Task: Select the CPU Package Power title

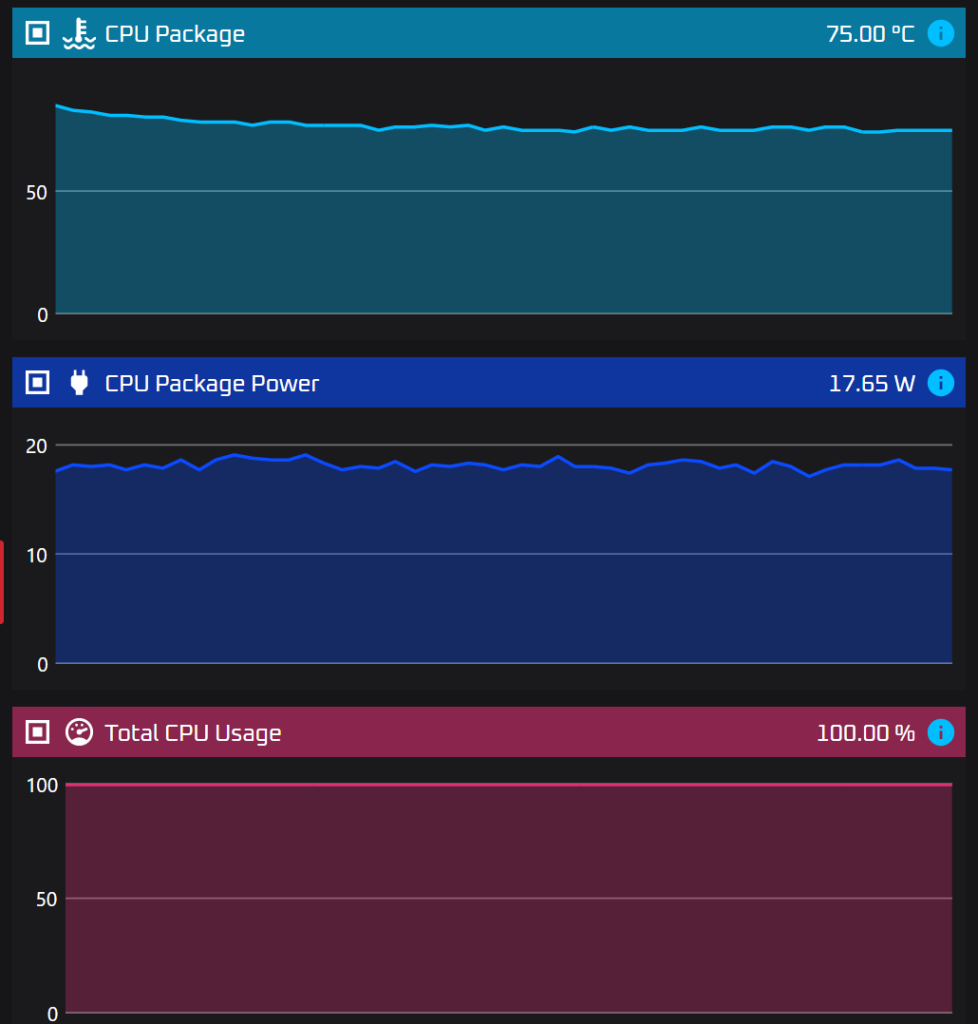Action: 212,383
